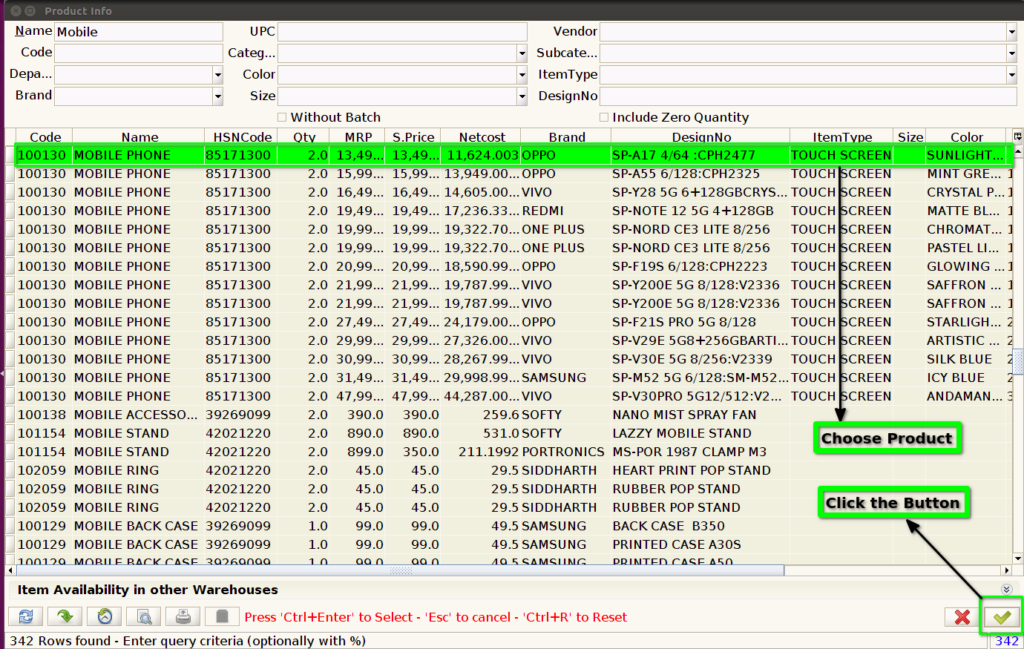Open the Brand filter dropdown arrow
Screen dimensions: 1024x649
(x=217, y=96)
